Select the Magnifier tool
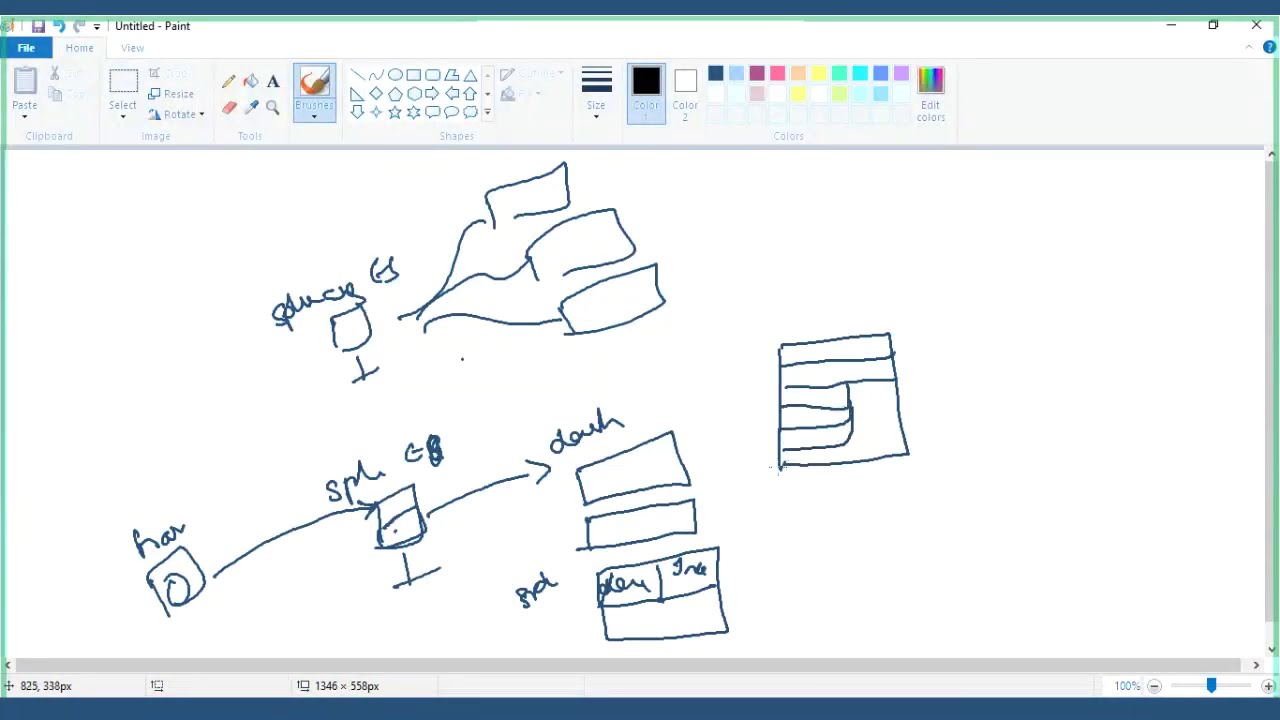This screenshot has width=1280, height=720. 273,107
